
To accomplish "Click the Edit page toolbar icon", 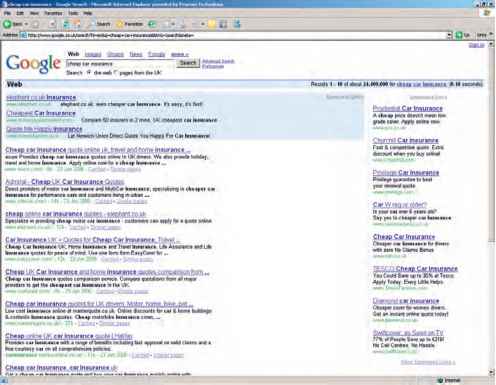I will pos(196,24).
